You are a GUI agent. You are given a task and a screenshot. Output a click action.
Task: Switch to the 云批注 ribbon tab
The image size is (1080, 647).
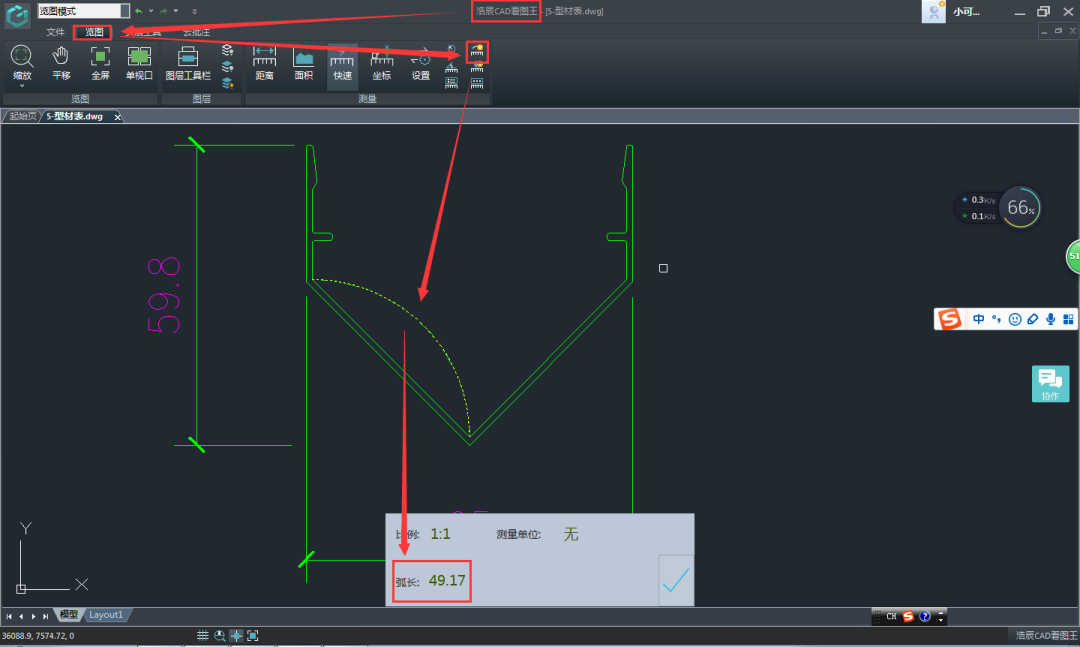[x=196, y=32]
